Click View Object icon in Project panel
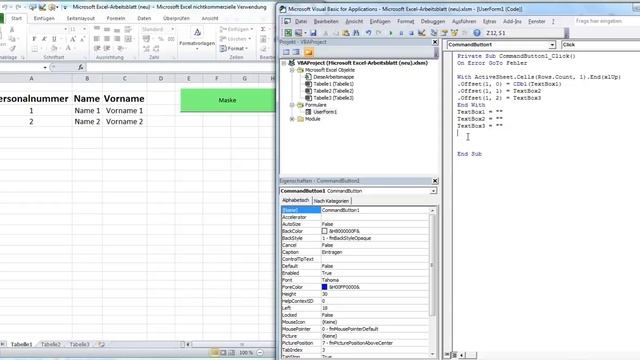Image resolution: width=640 pixels, height=360 pixels. (x=296, y=52)
